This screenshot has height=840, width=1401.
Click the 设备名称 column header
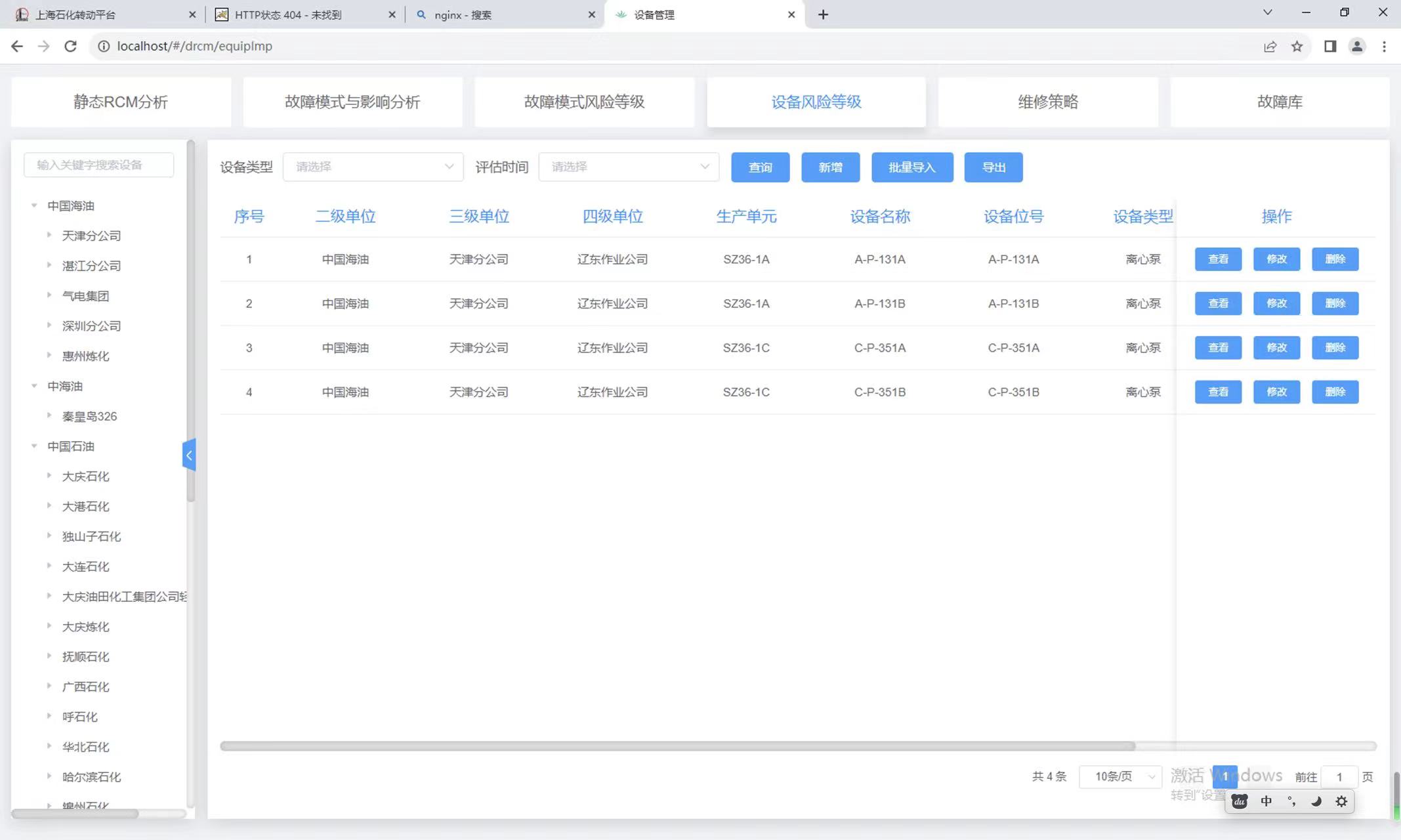[880, 217]
